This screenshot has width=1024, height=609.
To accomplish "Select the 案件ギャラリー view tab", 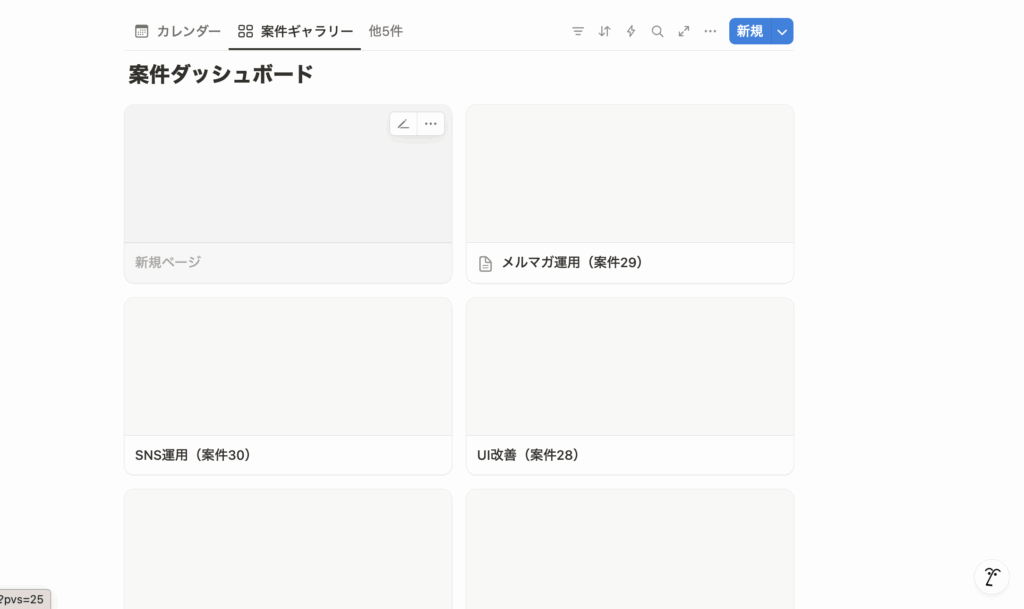I will pos(295,31).
